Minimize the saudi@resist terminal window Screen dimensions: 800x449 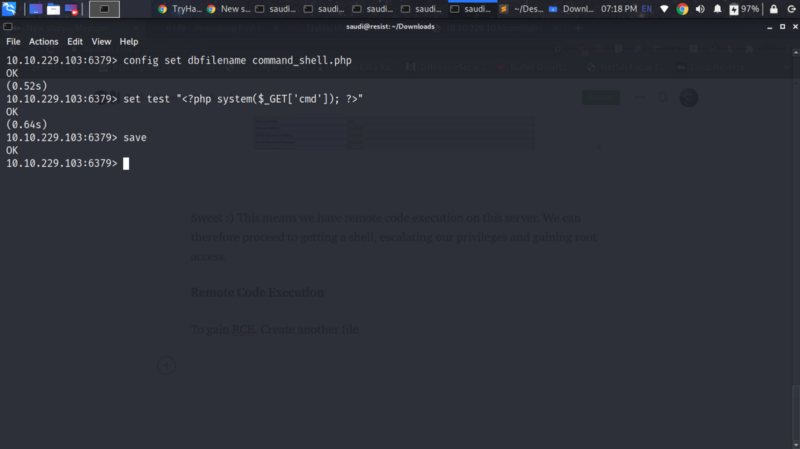pos(769,27)
